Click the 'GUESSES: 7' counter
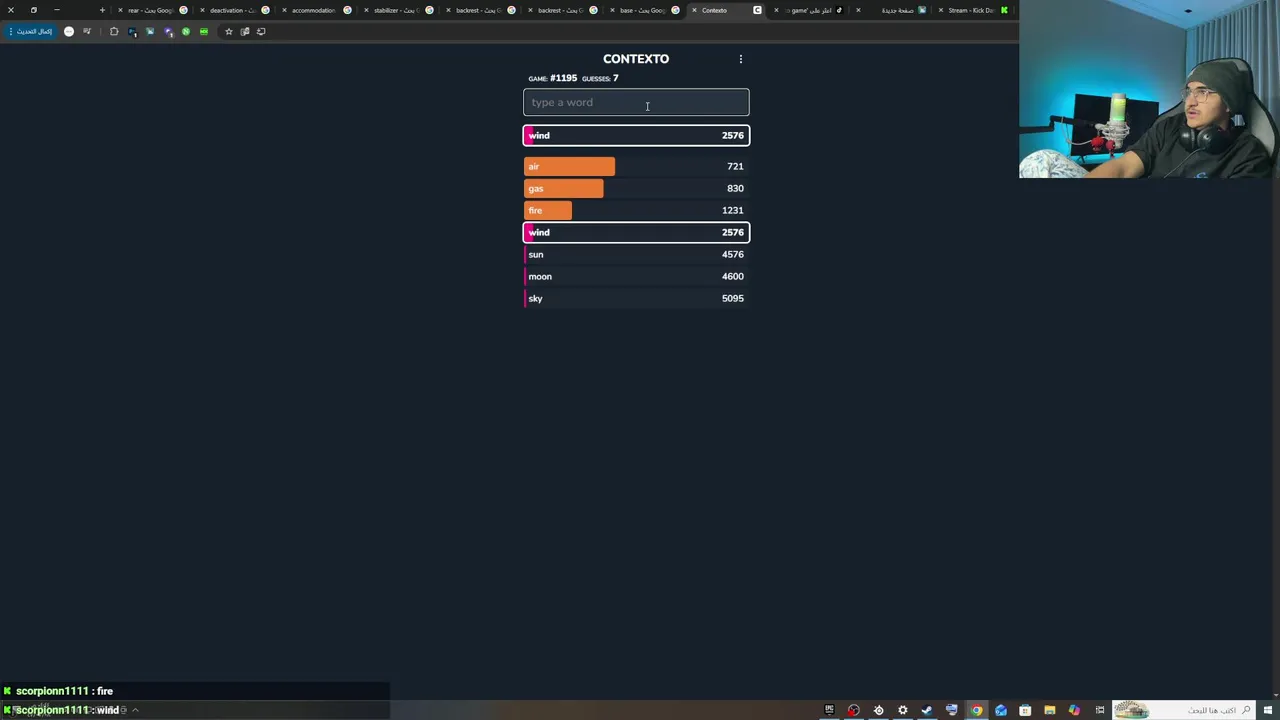The width and height of the screenshot is (1280, 720). pos(600,78)
